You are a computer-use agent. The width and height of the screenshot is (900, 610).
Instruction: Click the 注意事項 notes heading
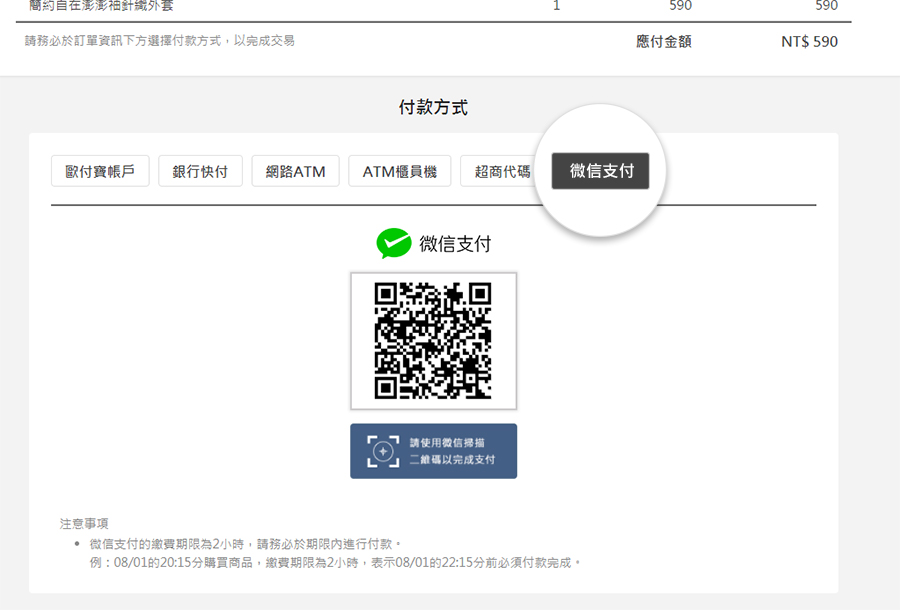(84, 523)
